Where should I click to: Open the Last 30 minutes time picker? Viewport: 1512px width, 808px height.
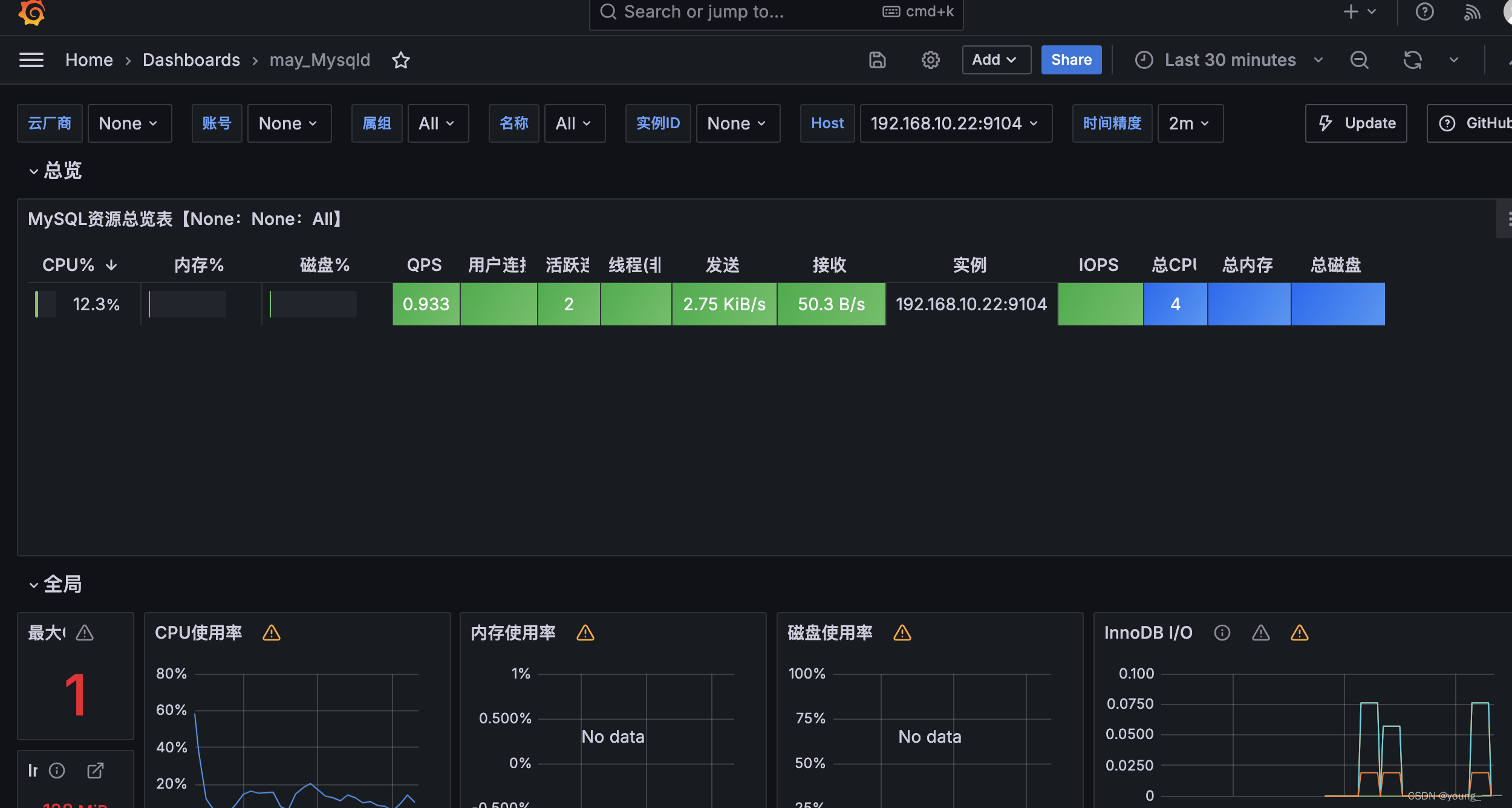(x=1230, y=60)
